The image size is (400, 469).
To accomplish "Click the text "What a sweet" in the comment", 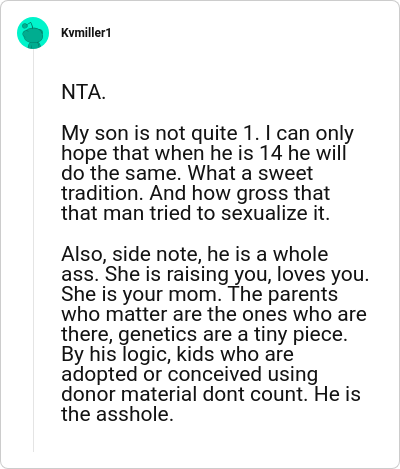I will point(250,173).
